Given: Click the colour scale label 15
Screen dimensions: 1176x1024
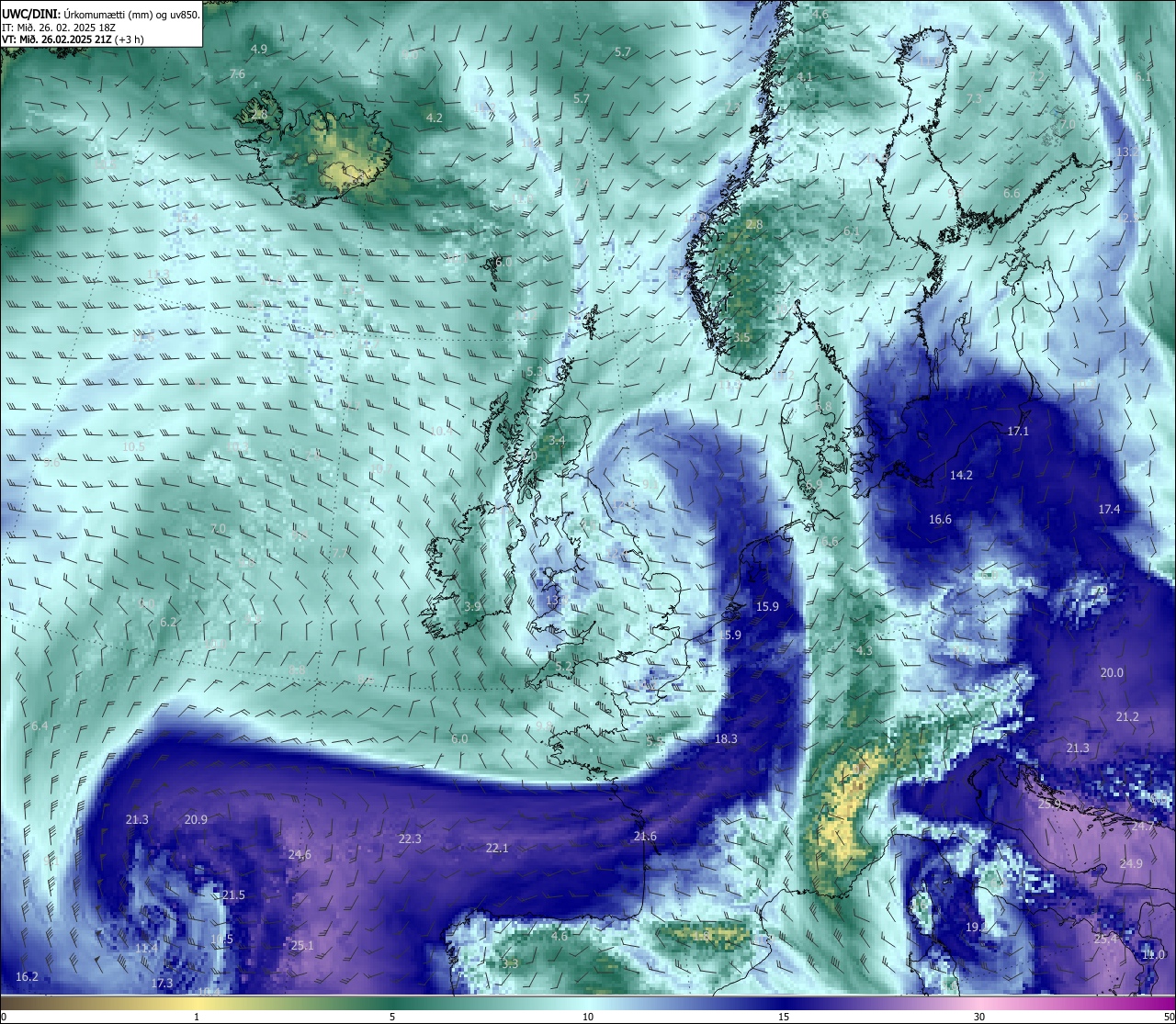Looking at the screenshot, I should 784,1017.
